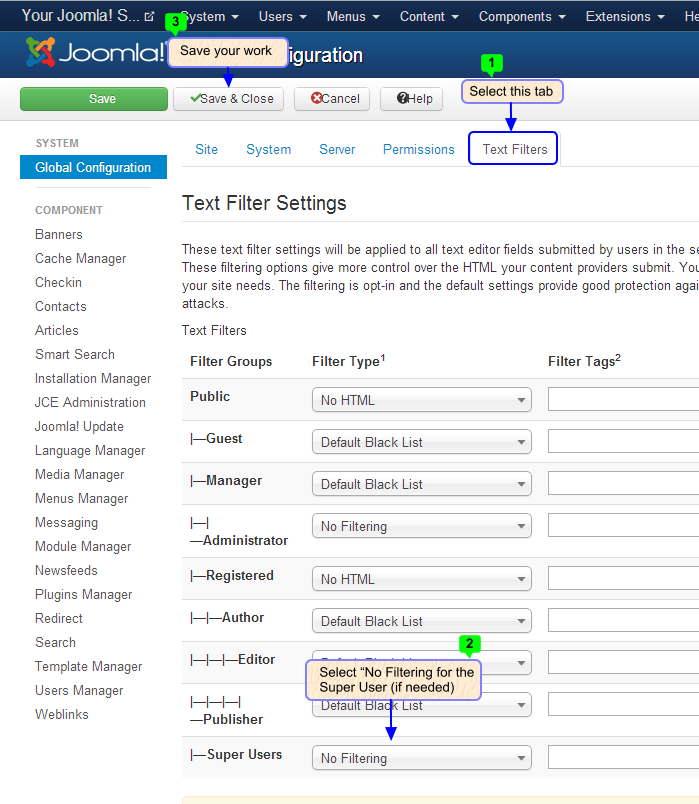Open the Registered filter type dropdown
699x804 pixels.
(x=422, y=579)
